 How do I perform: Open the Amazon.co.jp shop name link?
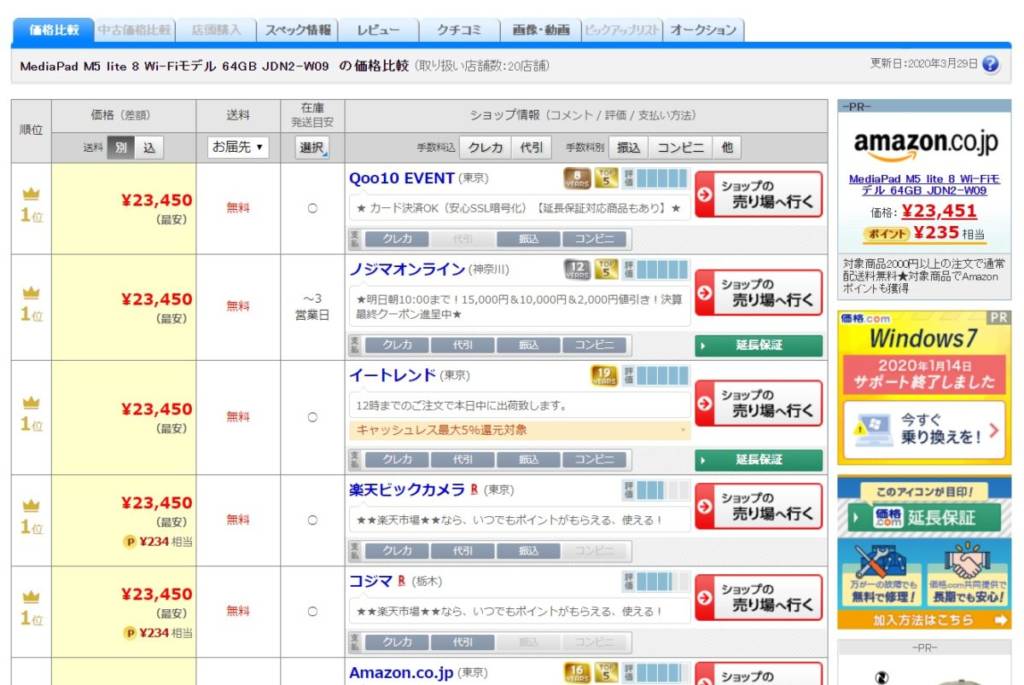pyautogui.click(x=401, y=672)
